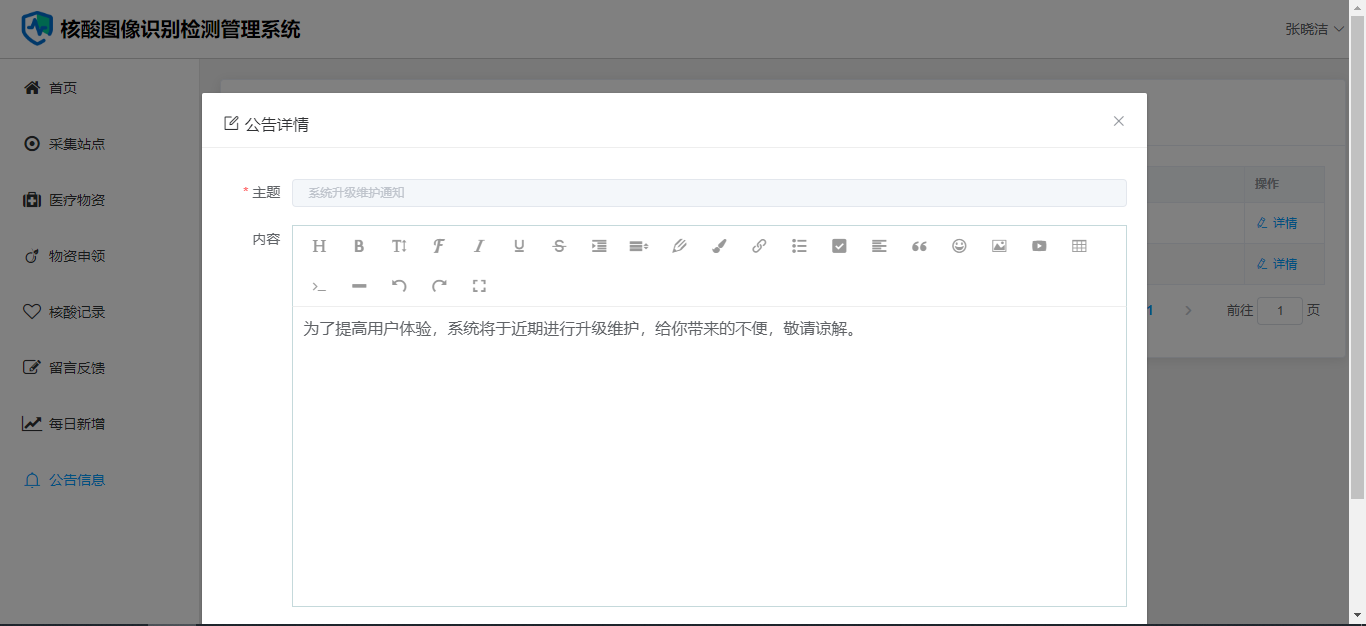Click inside the announcement content text area

pos(709,456)
